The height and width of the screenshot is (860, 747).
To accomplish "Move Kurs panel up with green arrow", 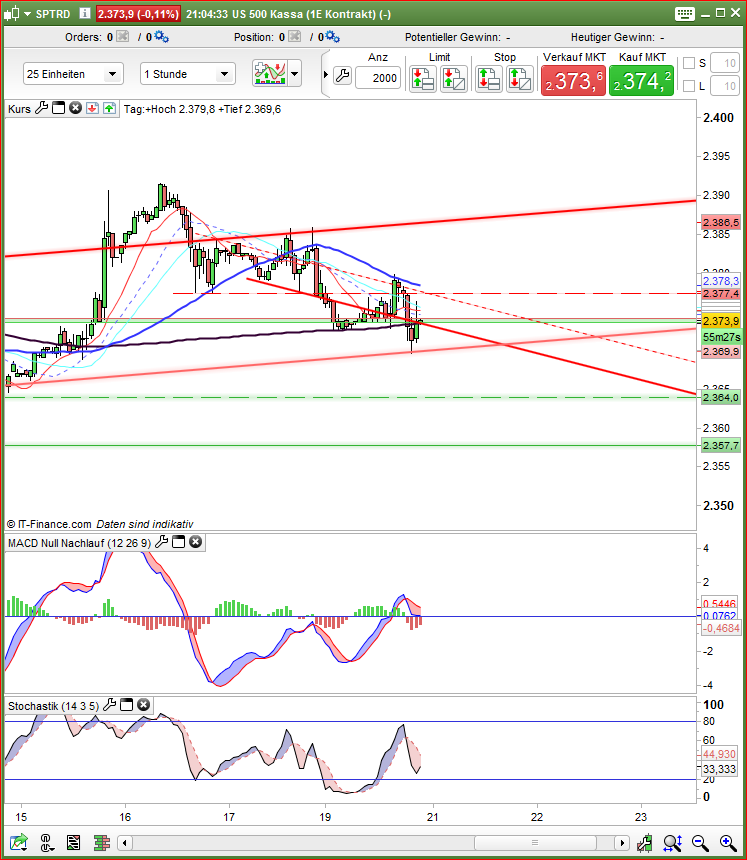I will [109, 108].
